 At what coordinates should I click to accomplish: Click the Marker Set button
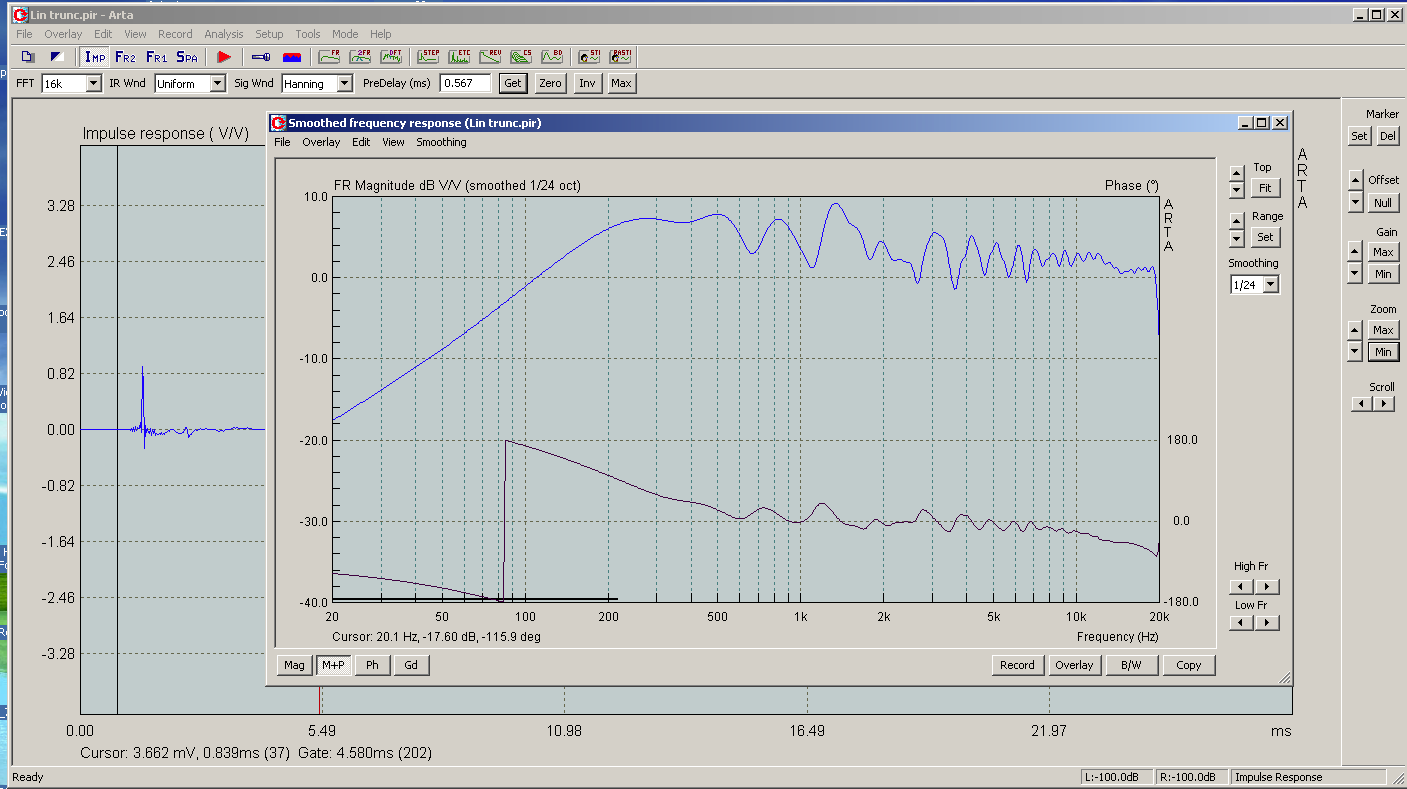coord(1359,136)
